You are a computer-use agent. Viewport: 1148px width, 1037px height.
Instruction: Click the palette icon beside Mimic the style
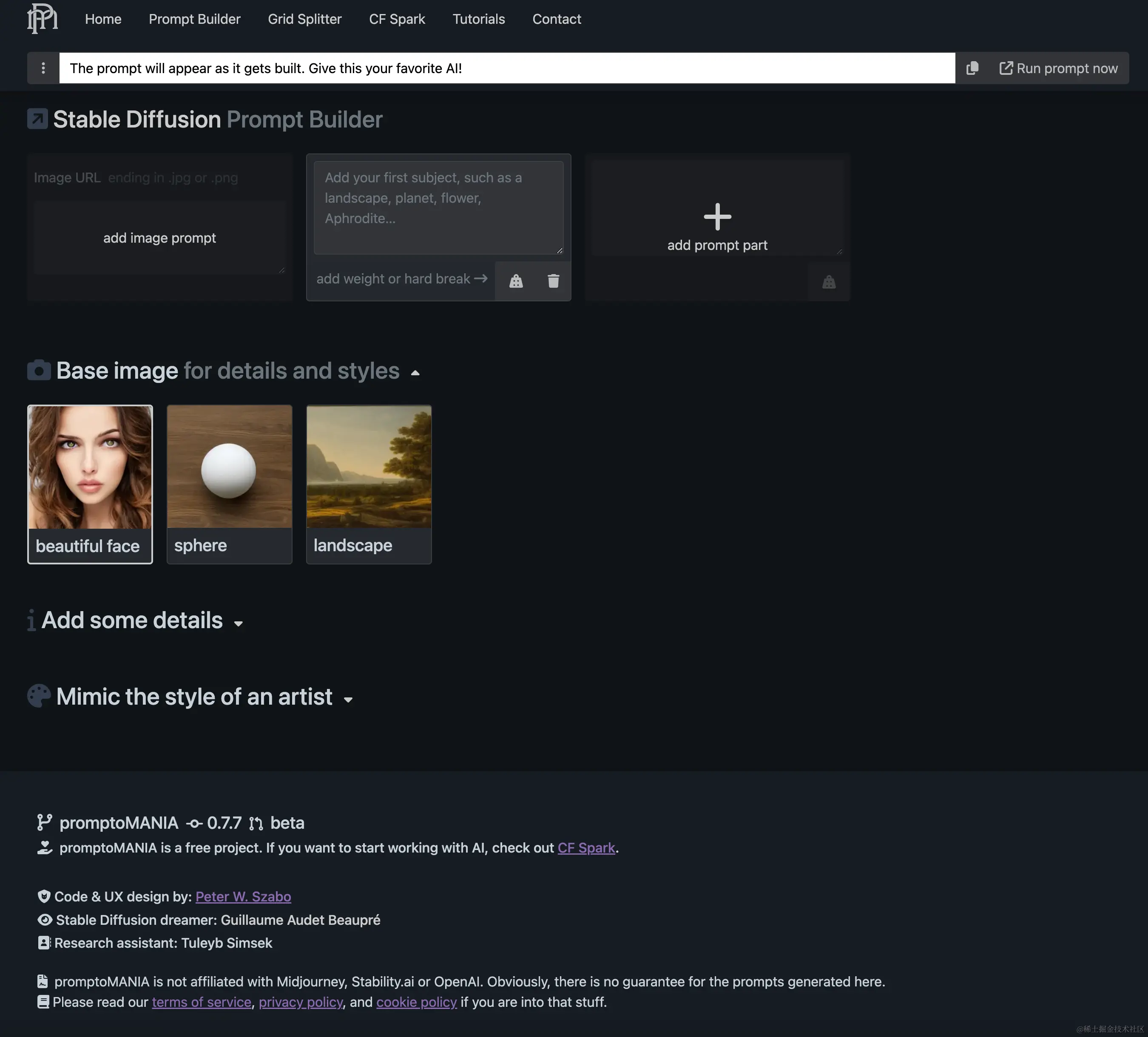point(39,696)
